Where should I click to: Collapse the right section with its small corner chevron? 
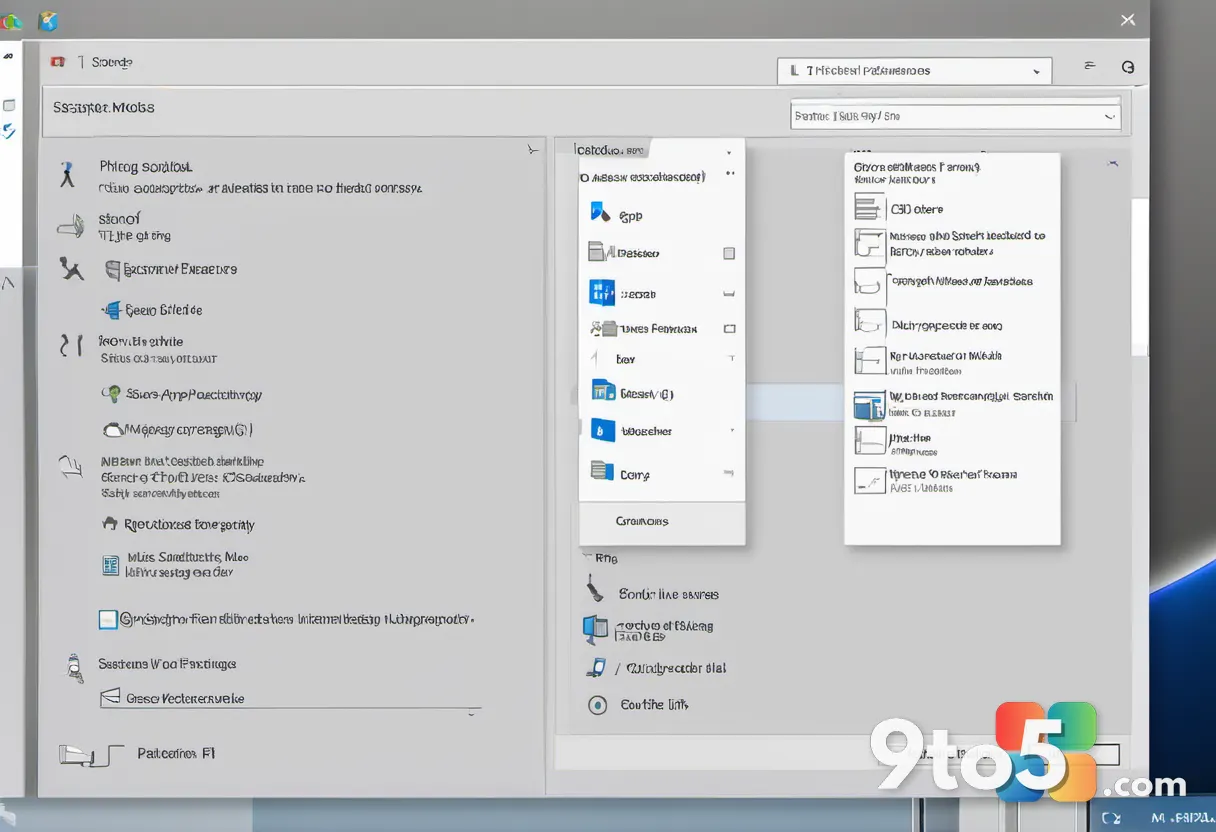click(1113, 162)
